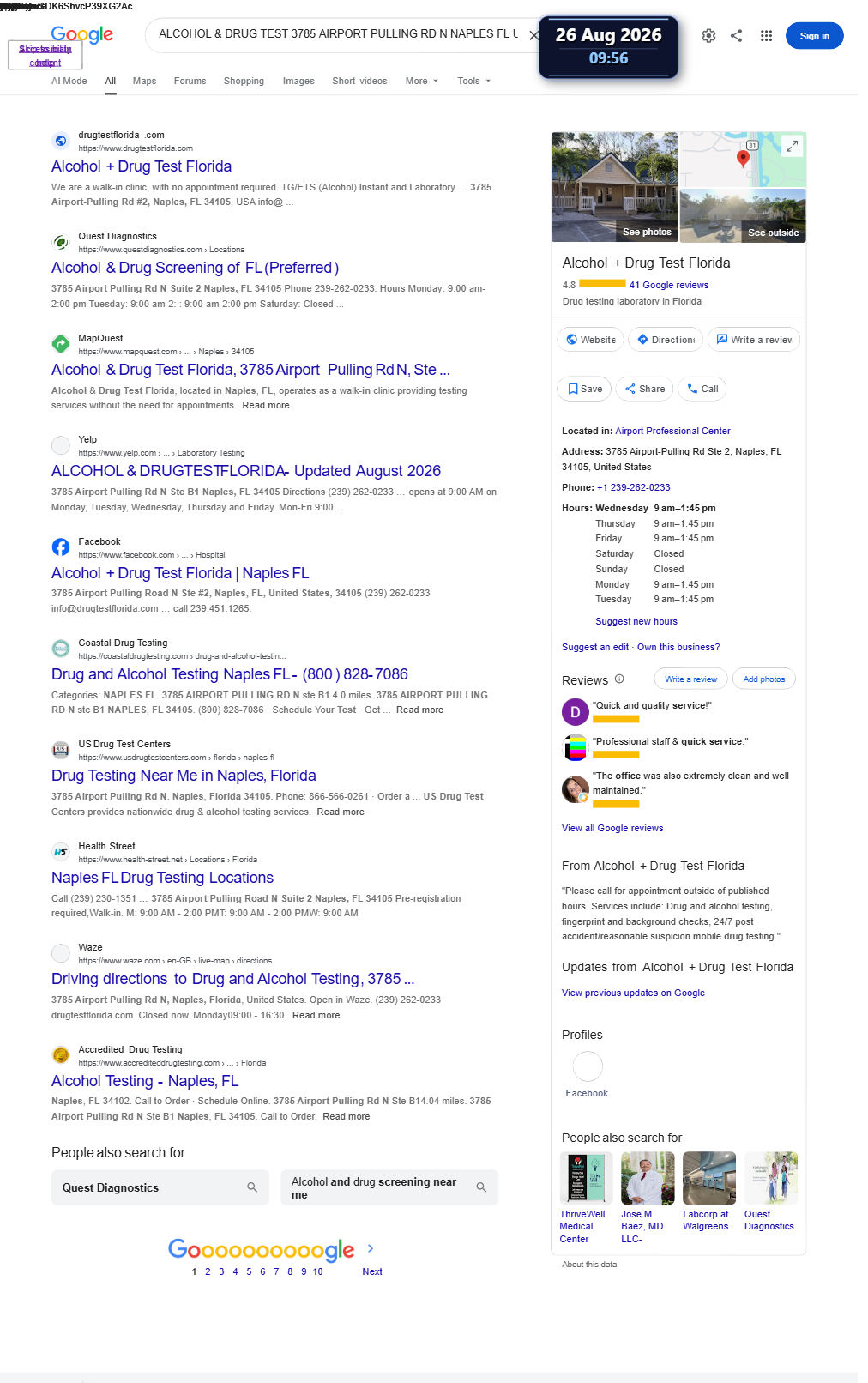Click Sign in button
Image resolution: width=868 pixels, height=1383 pixels.
point(814,36)
